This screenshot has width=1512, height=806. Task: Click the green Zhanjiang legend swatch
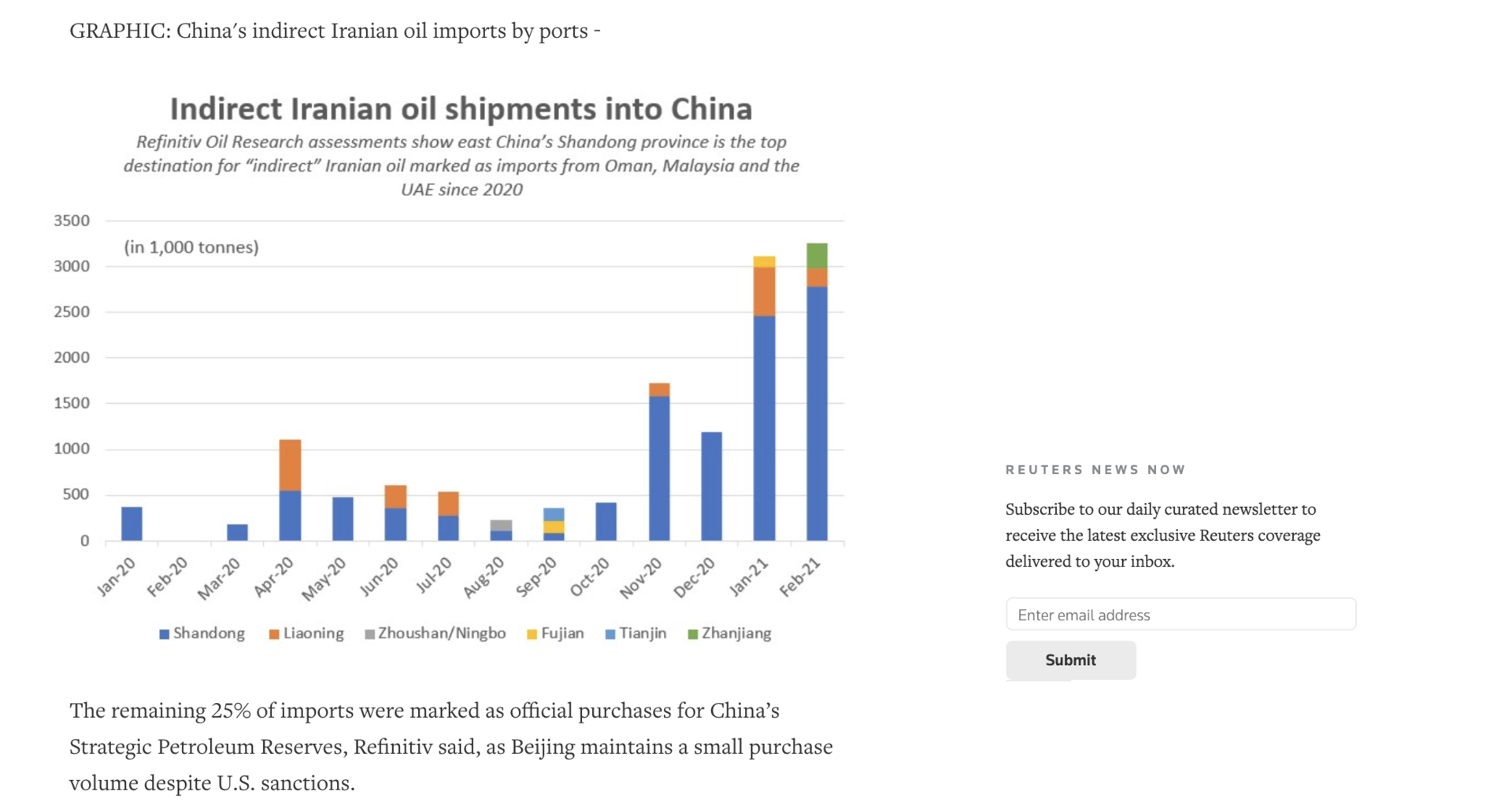tap(693, 634)
